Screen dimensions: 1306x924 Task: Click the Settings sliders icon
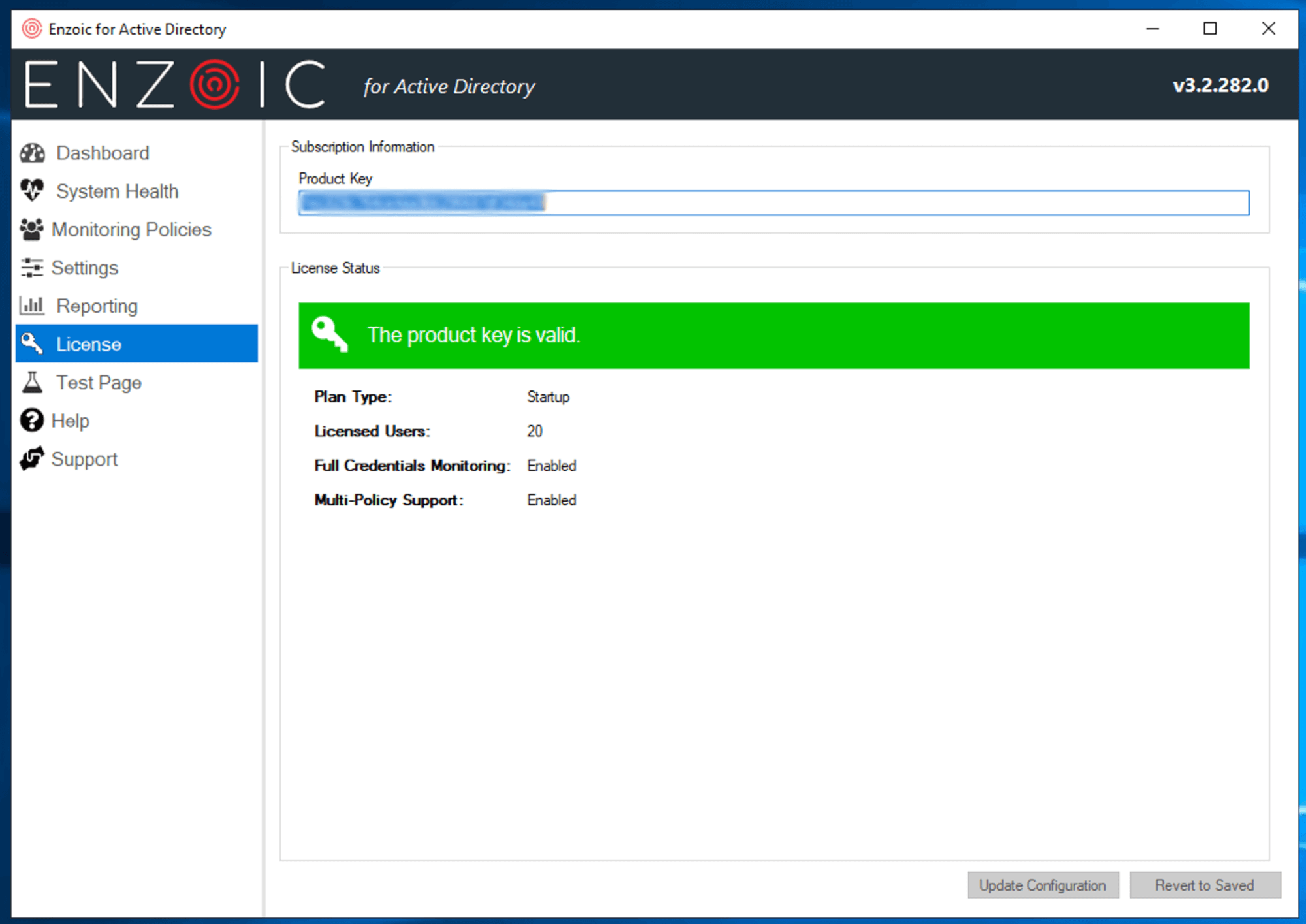[x=31, y=267]
